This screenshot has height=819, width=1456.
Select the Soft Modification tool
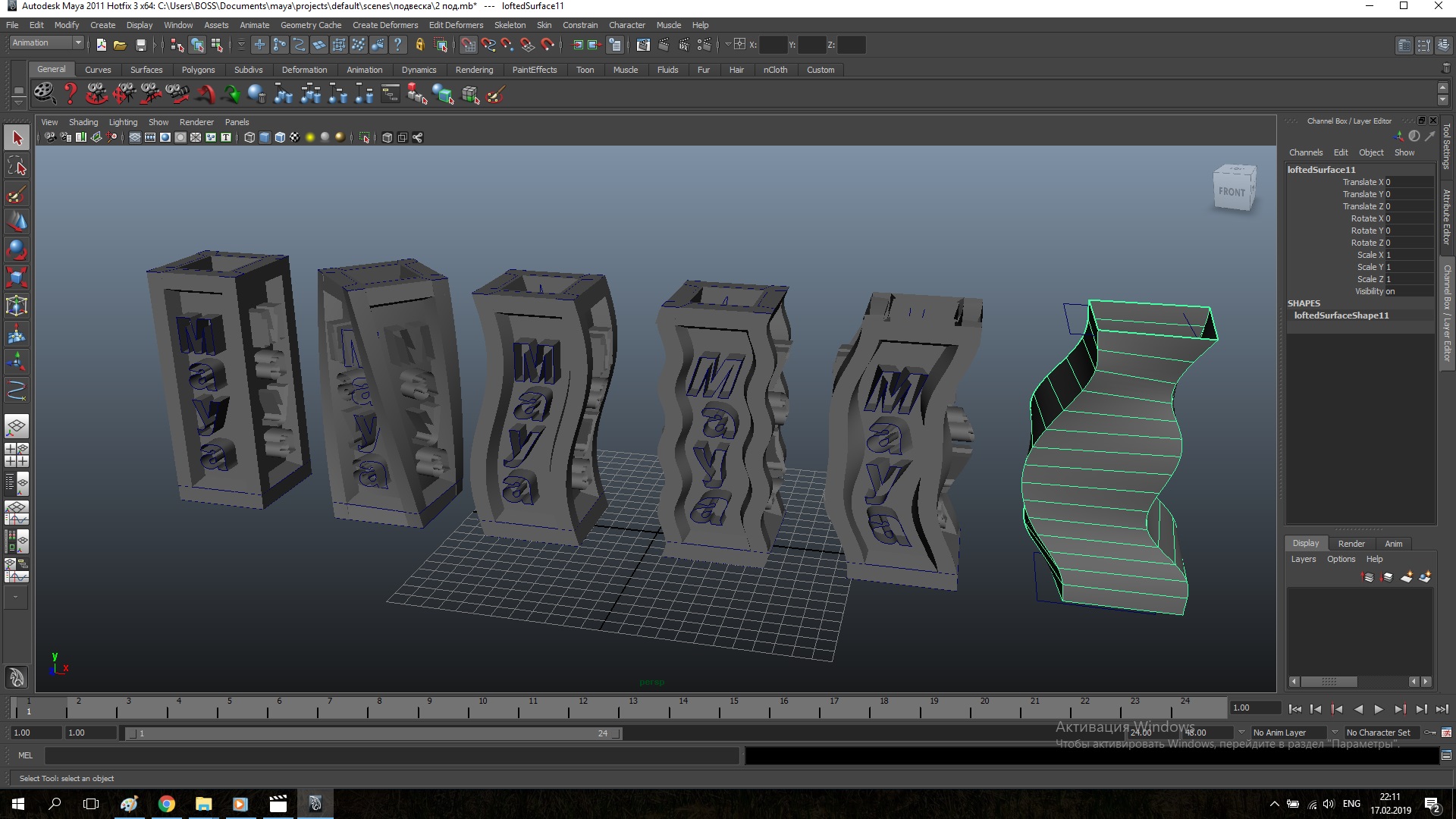[17, 334]
